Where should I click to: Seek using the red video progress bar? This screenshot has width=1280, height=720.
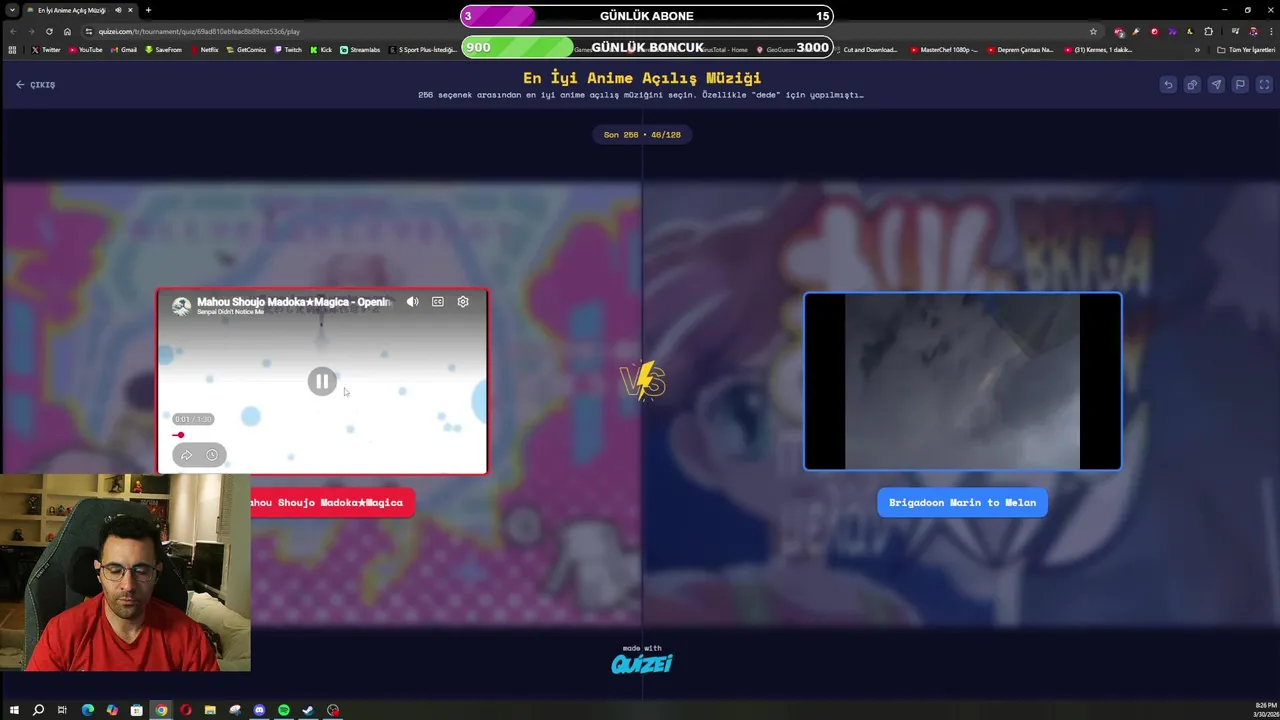point(178,435)
